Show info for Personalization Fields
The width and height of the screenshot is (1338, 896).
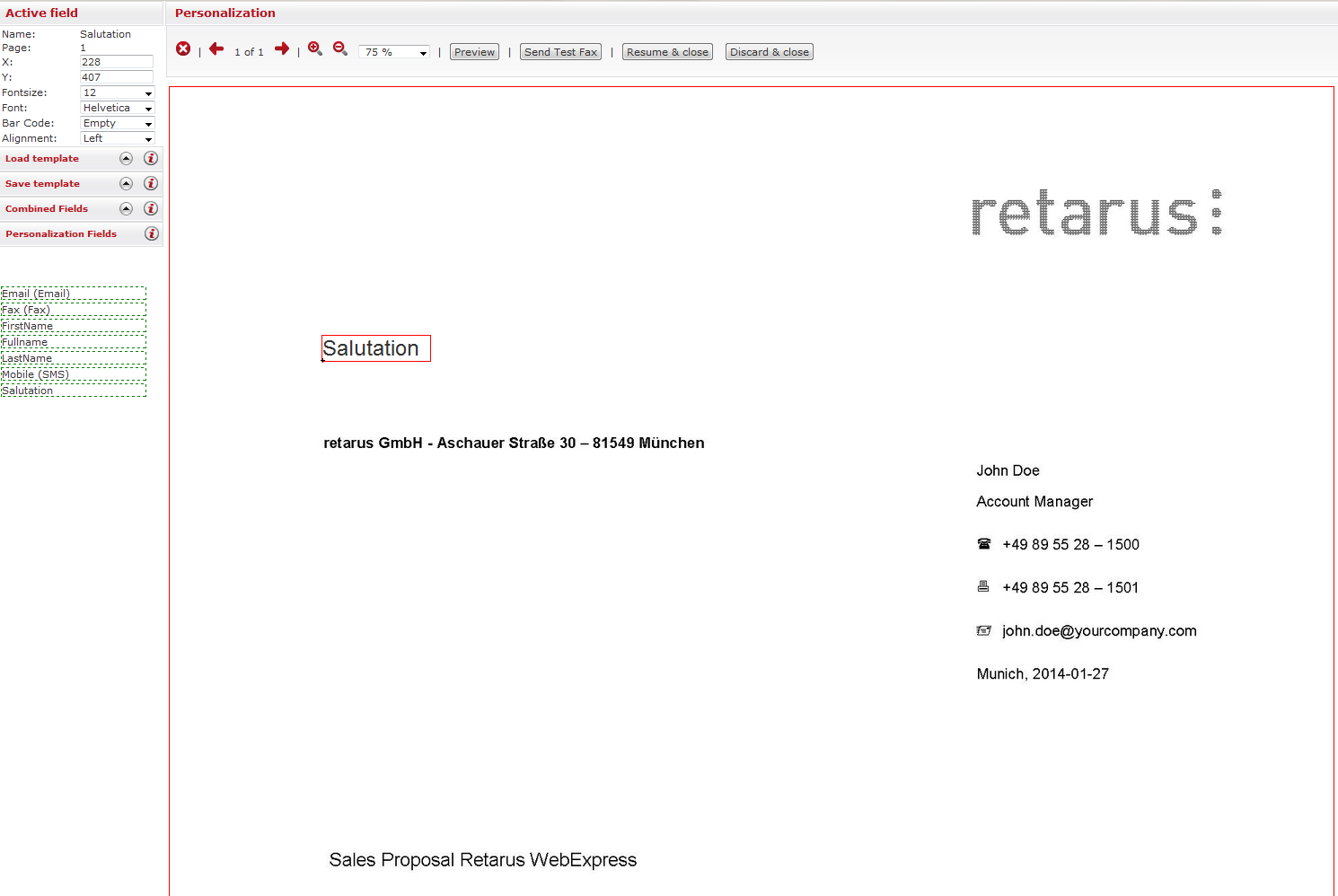click(x=151, y=234)
